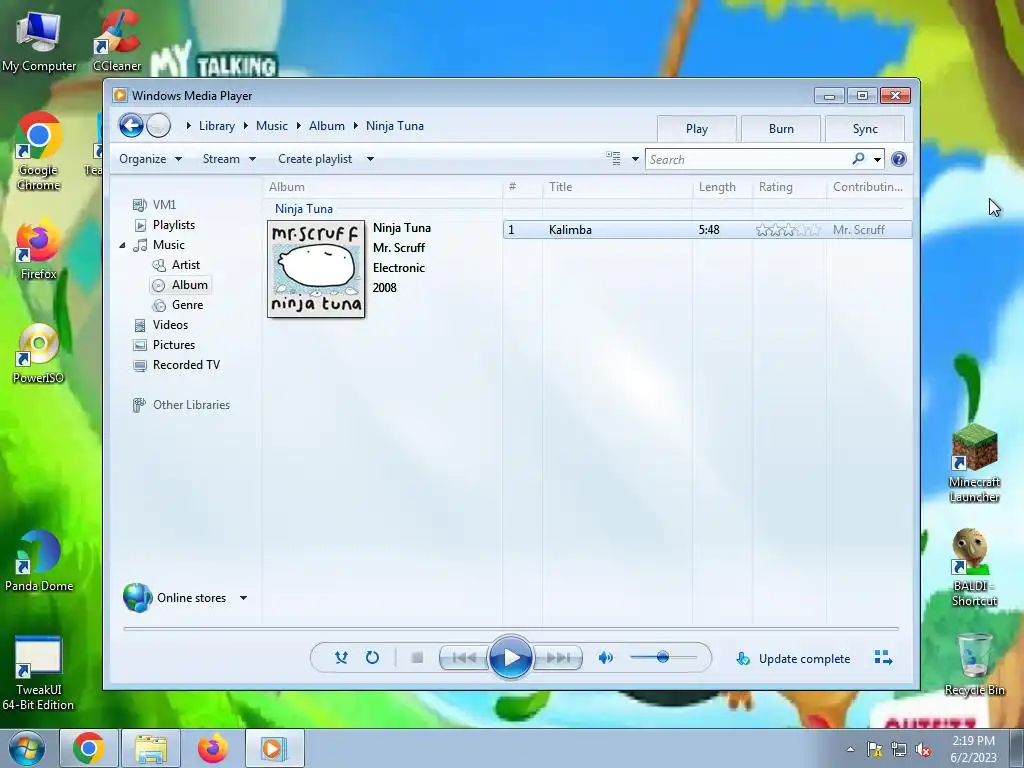
Task: Open Windows Explorer from the taskbar
Action: coord(151,748)
